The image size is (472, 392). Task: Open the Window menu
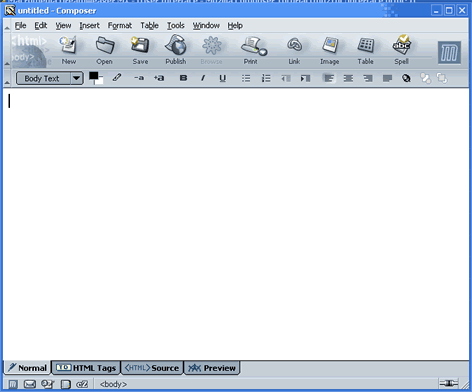click(206, 26)
